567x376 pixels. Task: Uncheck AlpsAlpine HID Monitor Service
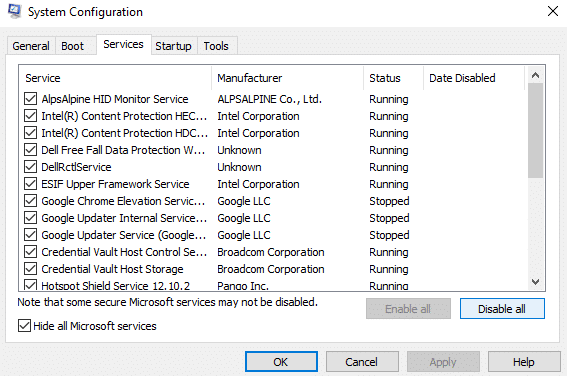pos(30,99)
